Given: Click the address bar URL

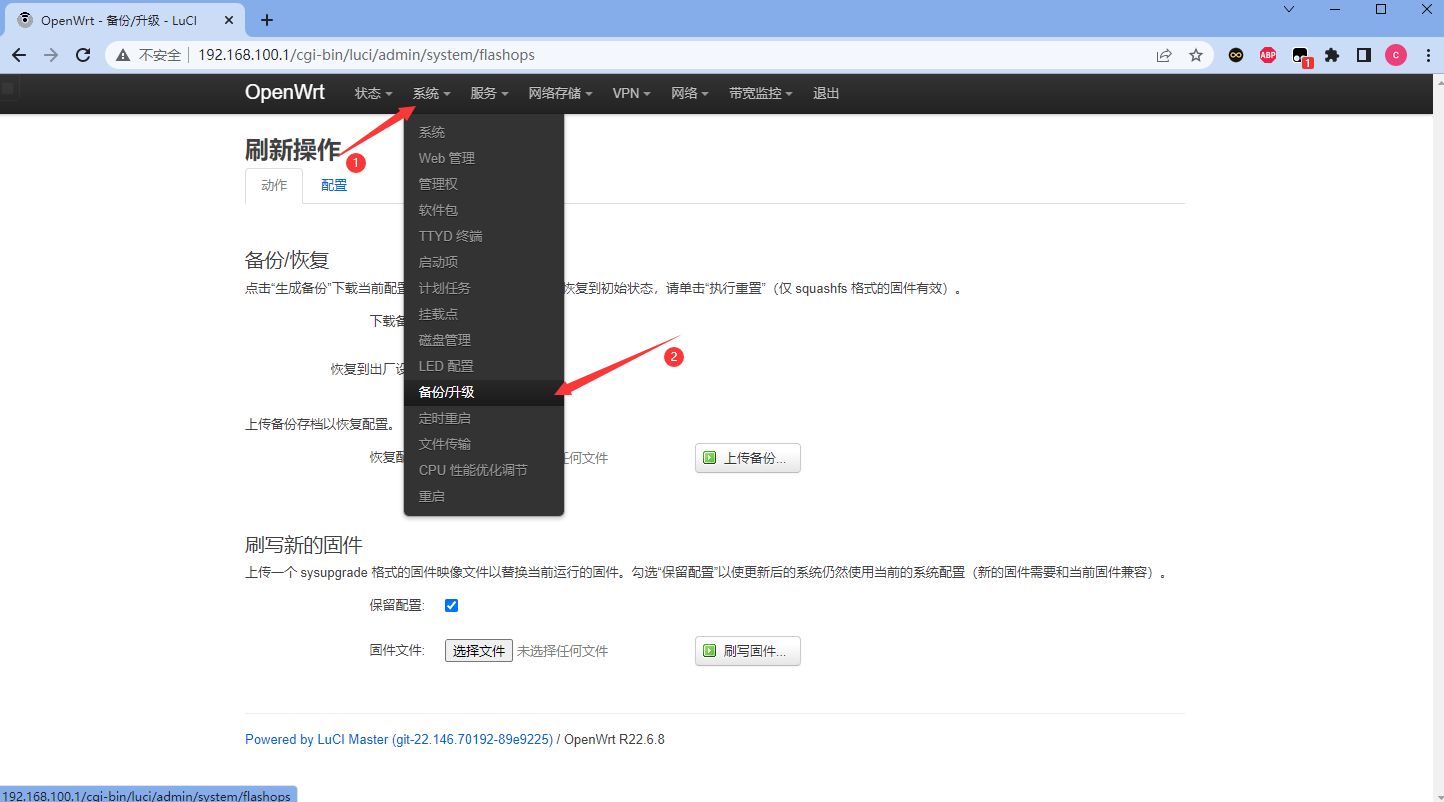Looking at the screenshot, I should coord(366,55).
